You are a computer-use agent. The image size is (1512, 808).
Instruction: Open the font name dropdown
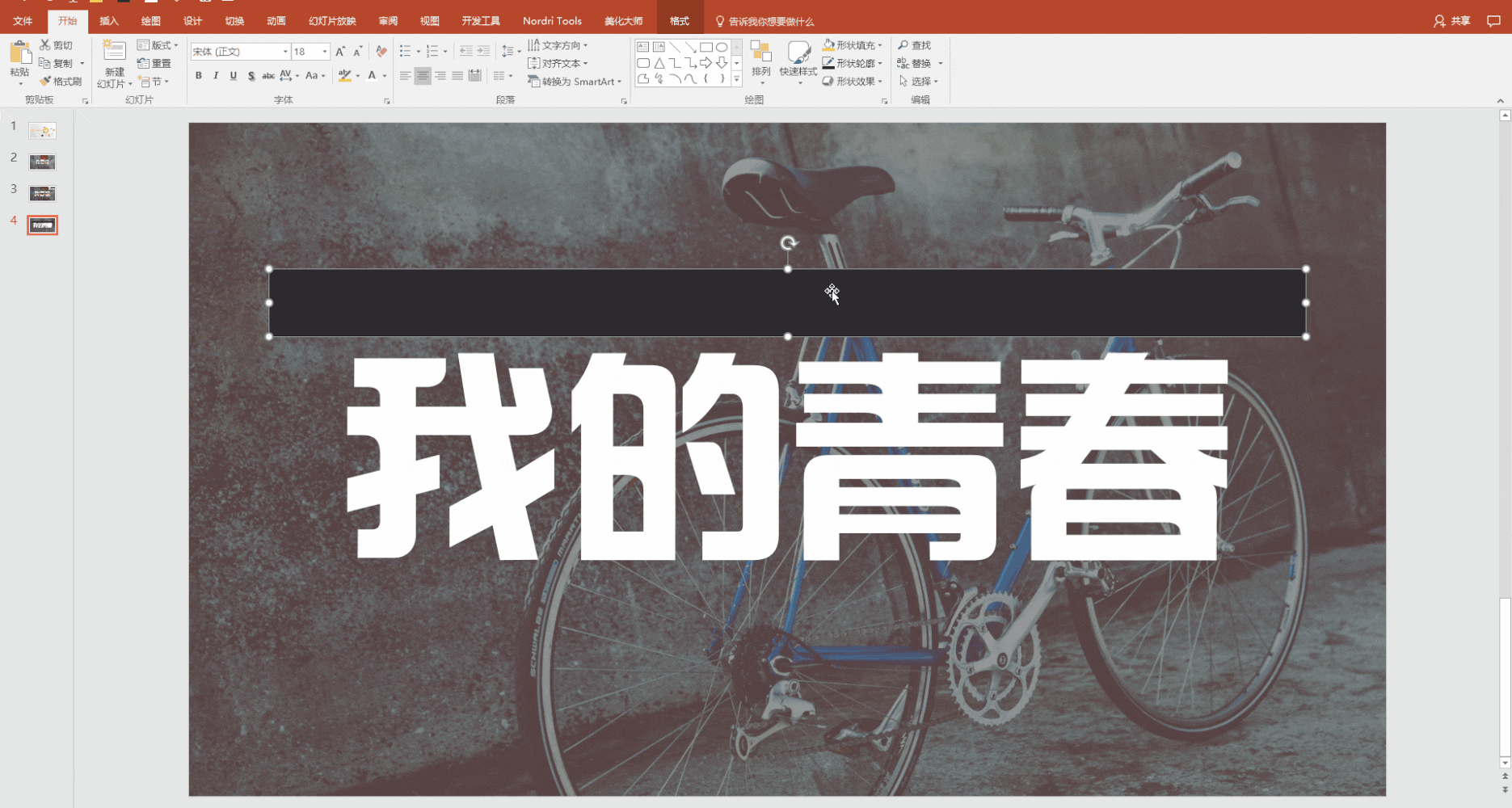click(284, 51)
